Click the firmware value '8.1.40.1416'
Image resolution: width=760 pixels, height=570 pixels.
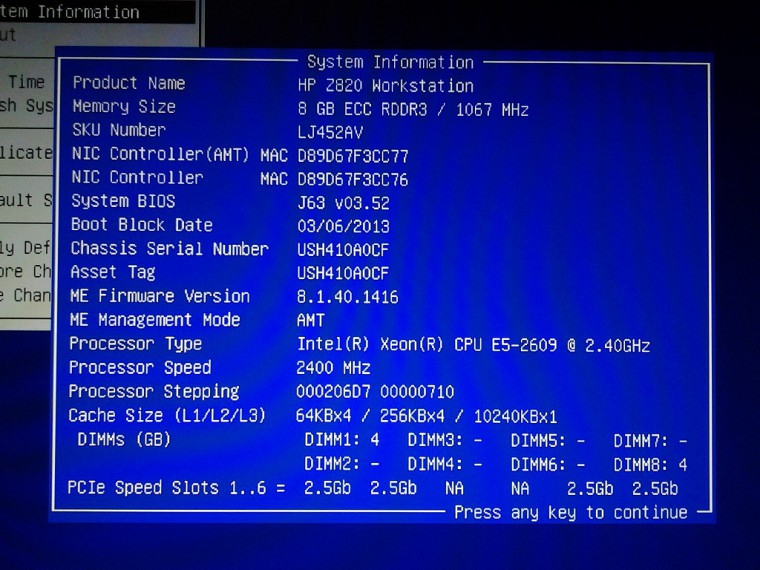pyautogui.click(x=348, y=297)
